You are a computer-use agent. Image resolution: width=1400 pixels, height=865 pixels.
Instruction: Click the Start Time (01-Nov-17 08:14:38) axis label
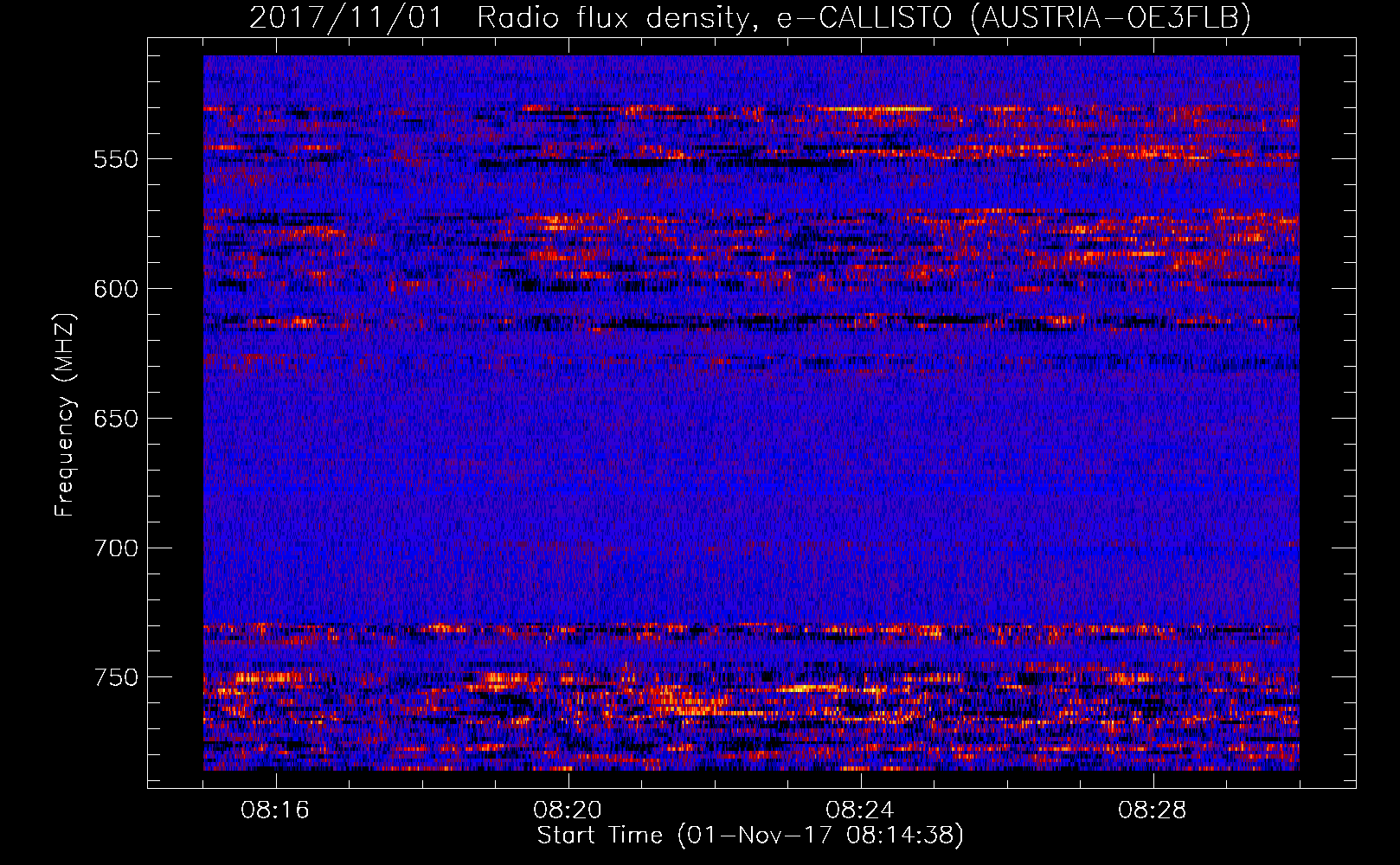point(750,836)
